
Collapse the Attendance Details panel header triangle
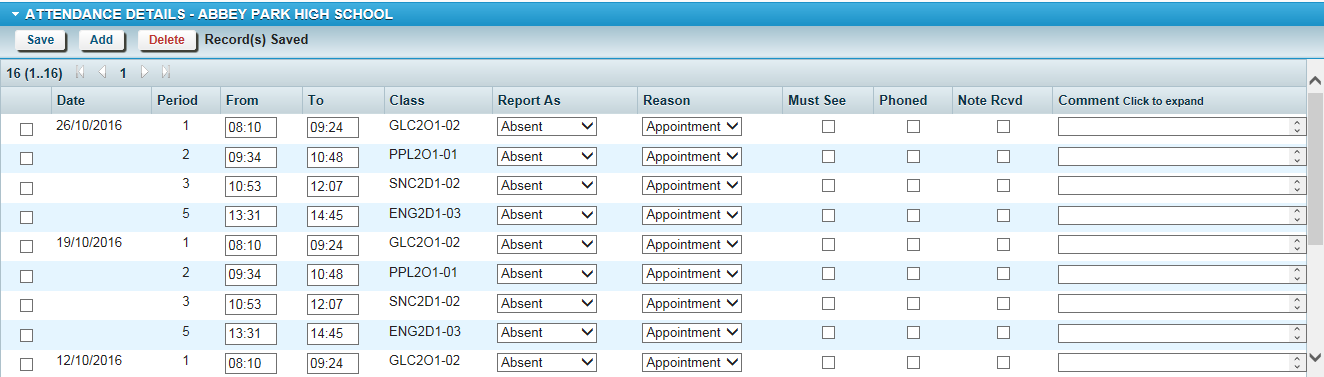16,14
